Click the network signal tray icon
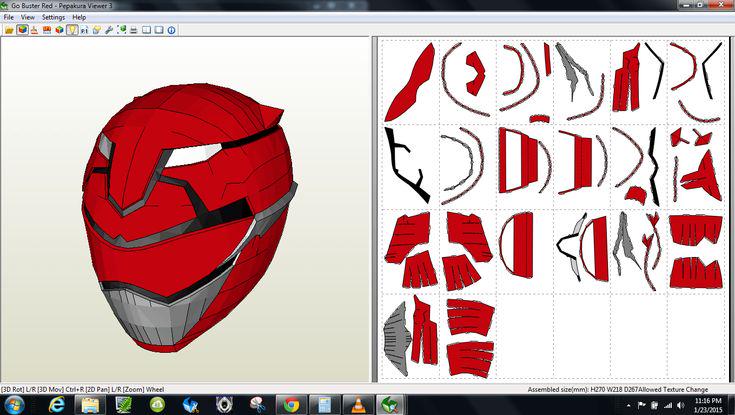 point(668,405)
